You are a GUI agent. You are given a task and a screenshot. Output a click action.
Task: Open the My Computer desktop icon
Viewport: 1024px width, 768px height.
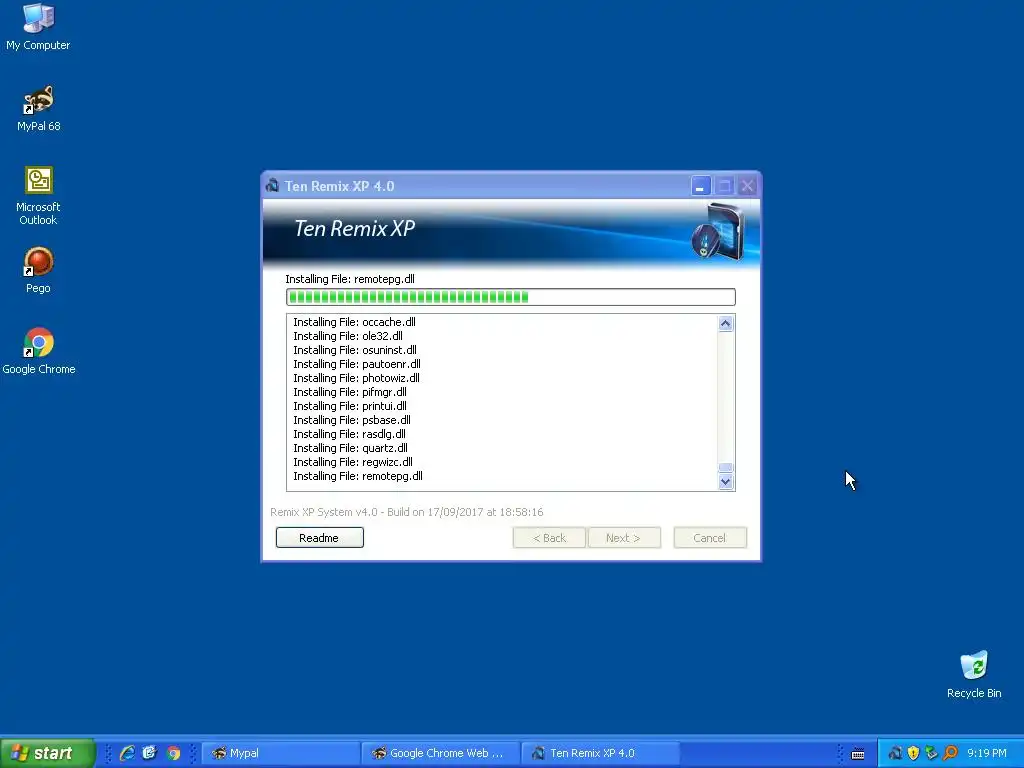(x=38, y=26)
